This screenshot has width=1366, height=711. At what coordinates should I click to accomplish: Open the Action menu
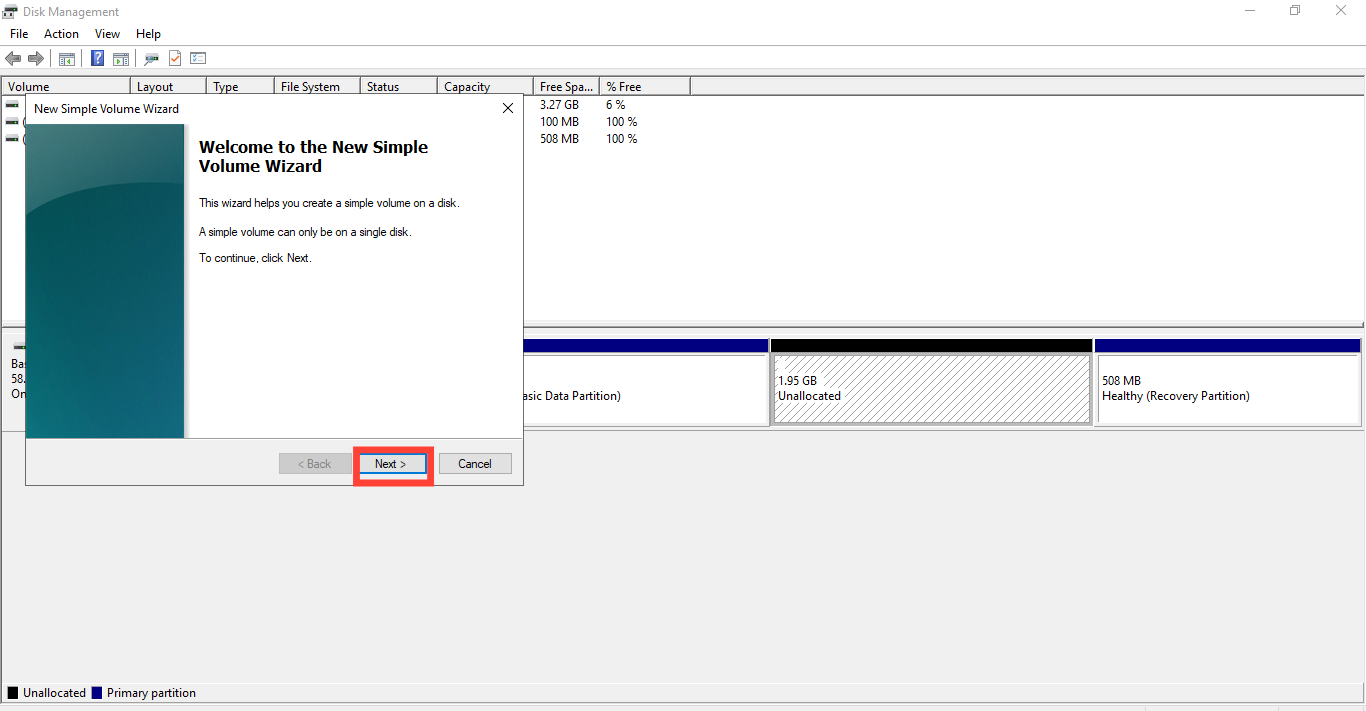point(61,33)
